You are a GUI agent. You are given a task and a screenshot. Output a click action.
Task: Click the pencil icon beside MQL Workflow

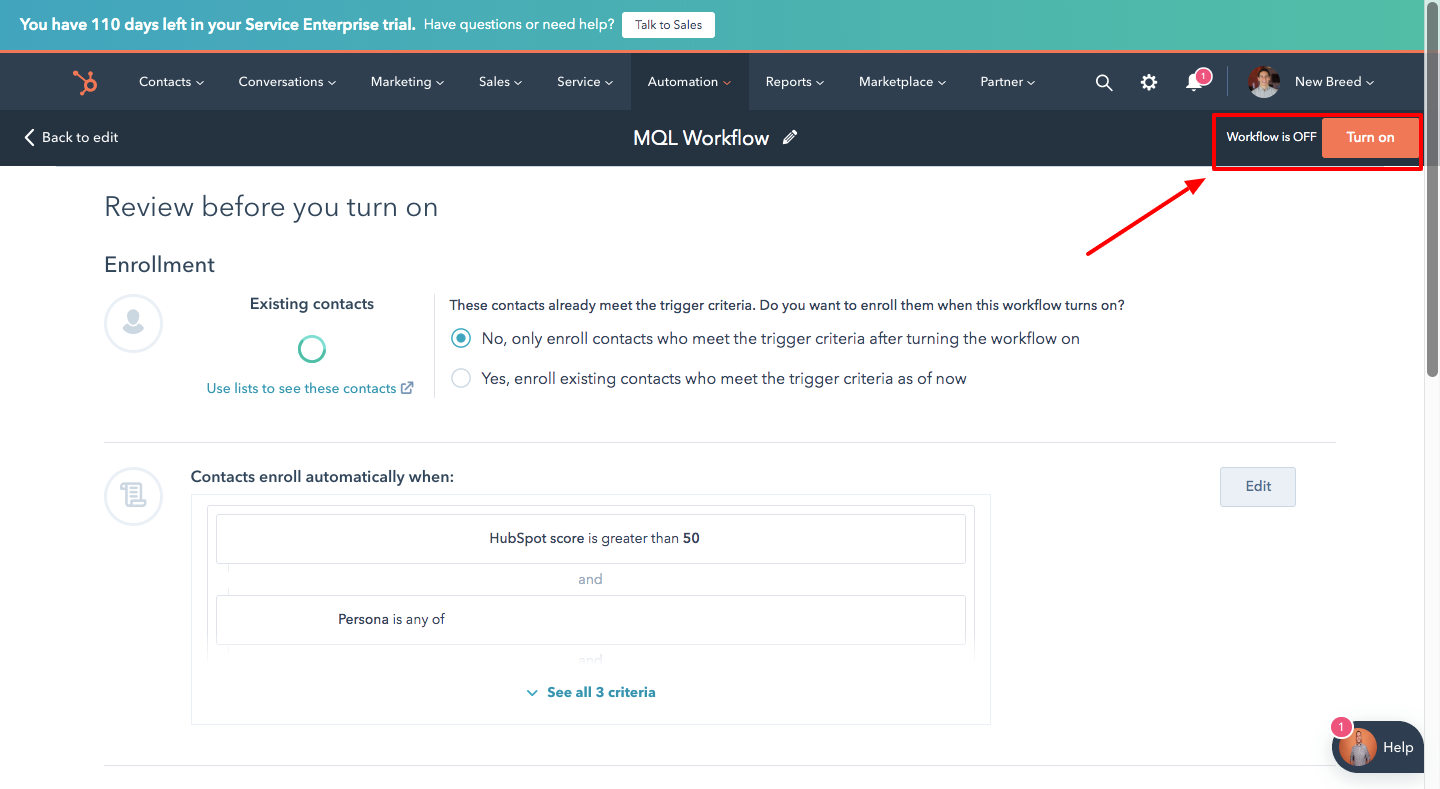coord(790,138)
